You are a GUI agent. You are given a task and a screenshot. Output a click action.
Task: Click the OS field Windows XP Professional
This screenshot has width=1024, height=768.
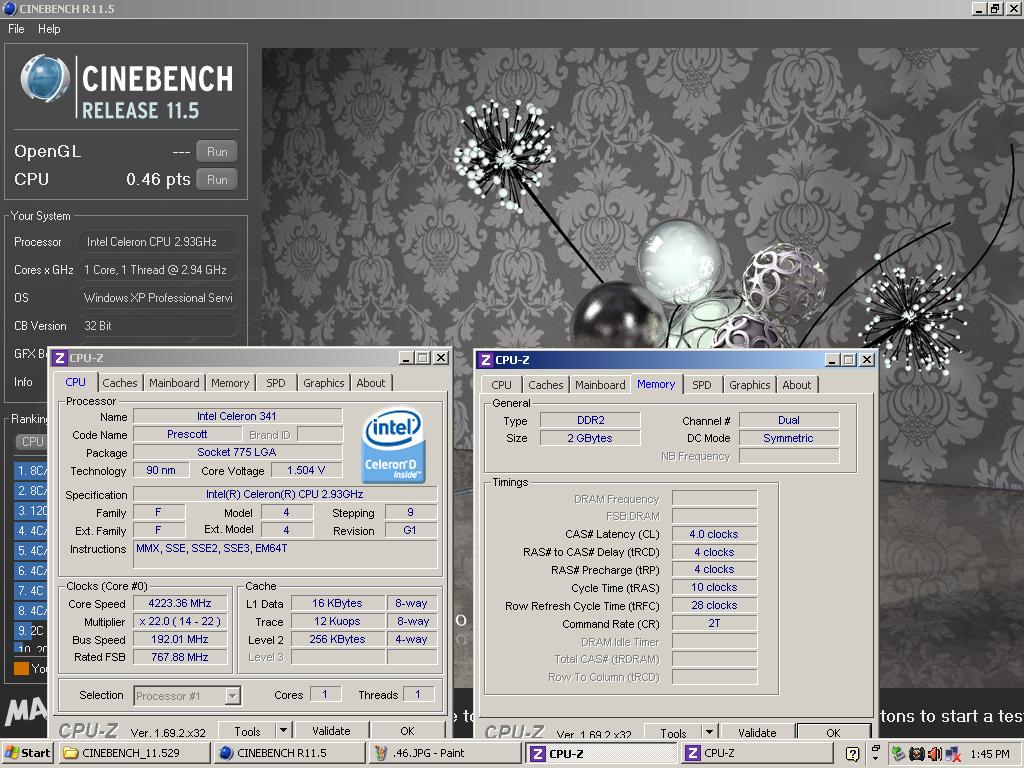157,297
